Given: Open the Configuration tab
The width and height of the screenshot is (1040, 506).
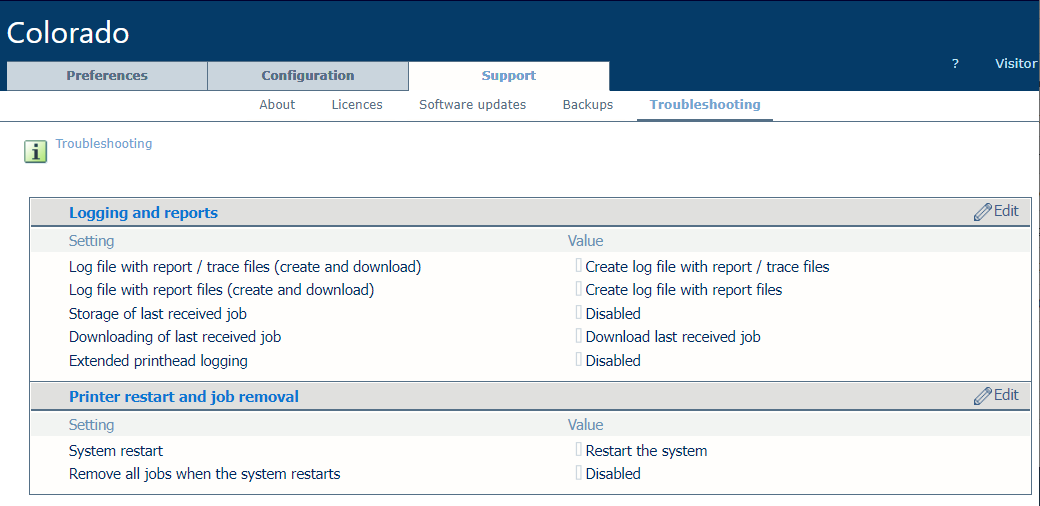Looking at the screenshot, I should point(308,76).
